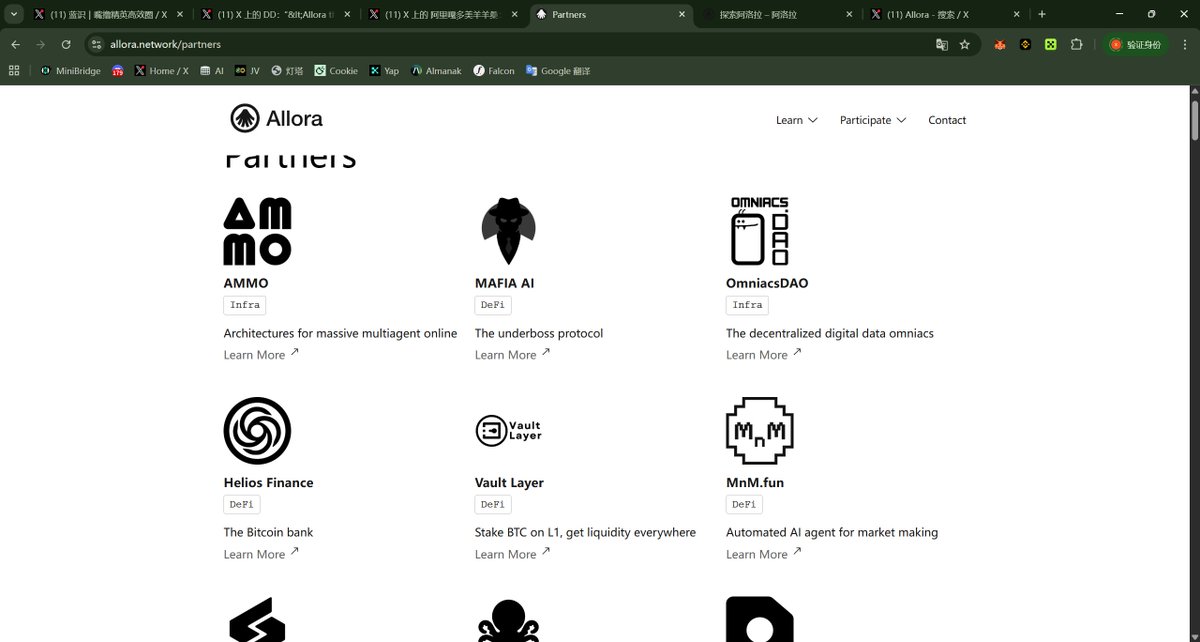This screenshot has width=1200, height=642.
Task: Reload the page with the refresh icon
Action: tap(66, 44)
